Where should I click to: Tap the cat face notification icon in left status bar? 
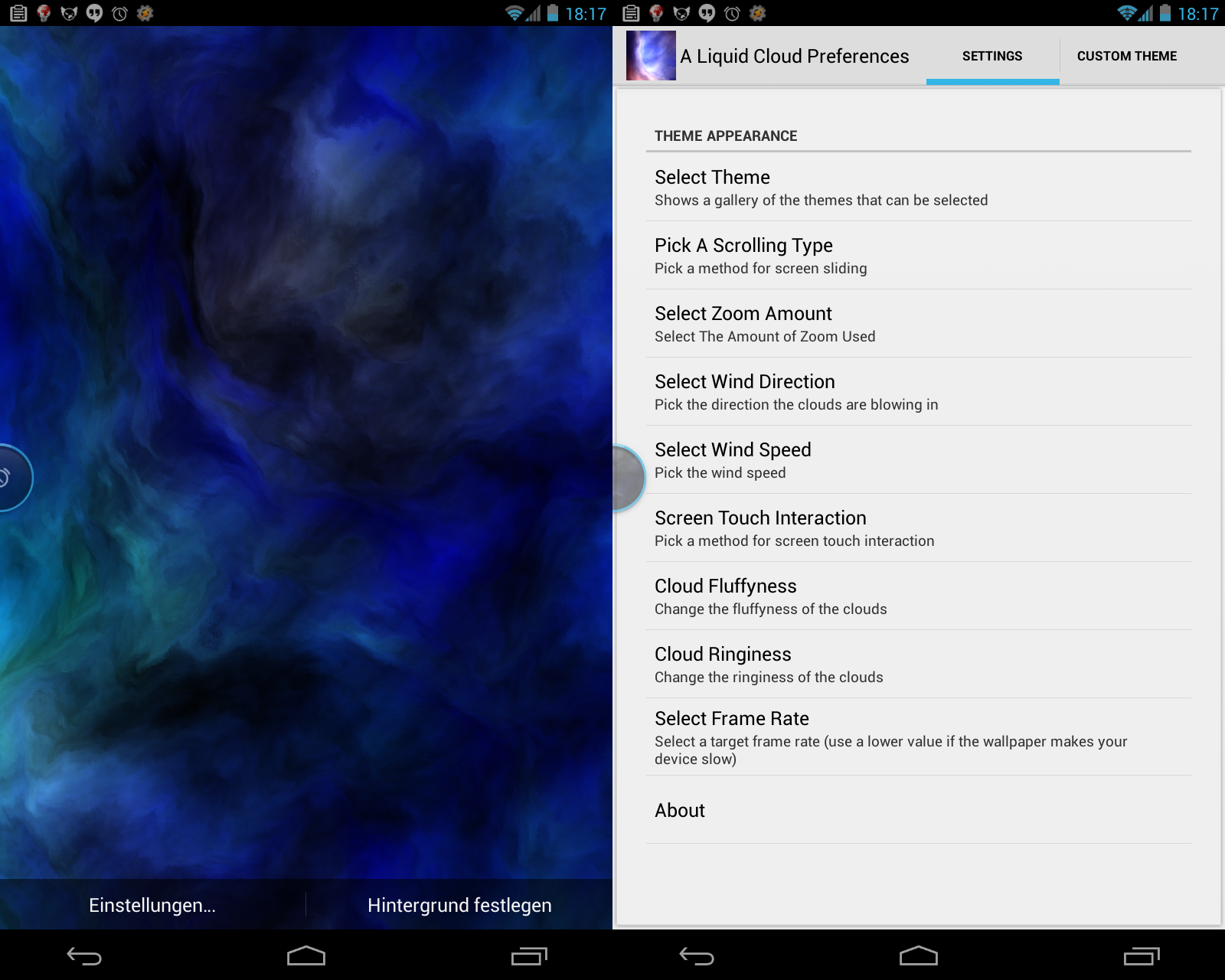(x=69, y=13)
